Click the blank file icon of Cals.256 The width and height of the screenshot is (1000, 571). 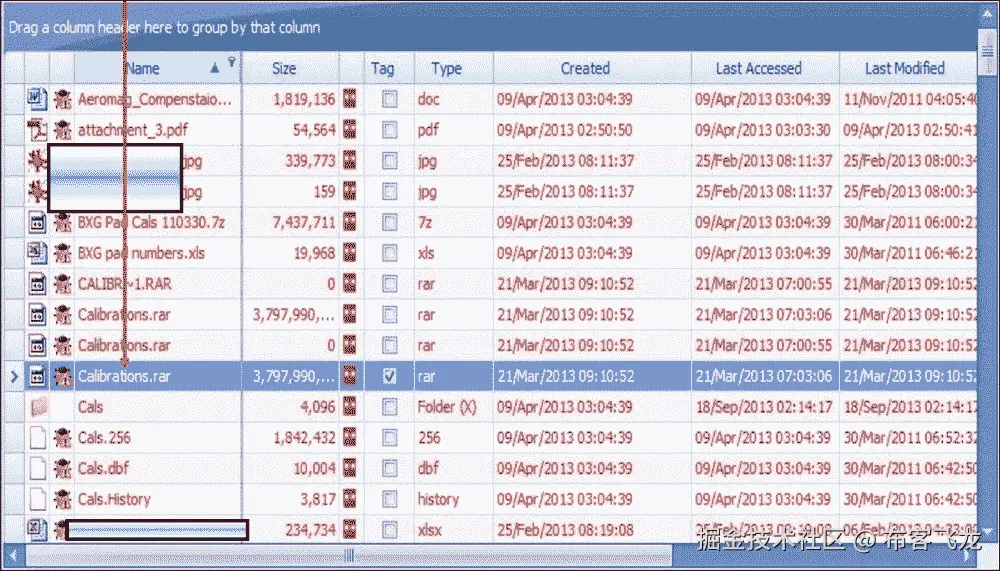click(38, 437)
